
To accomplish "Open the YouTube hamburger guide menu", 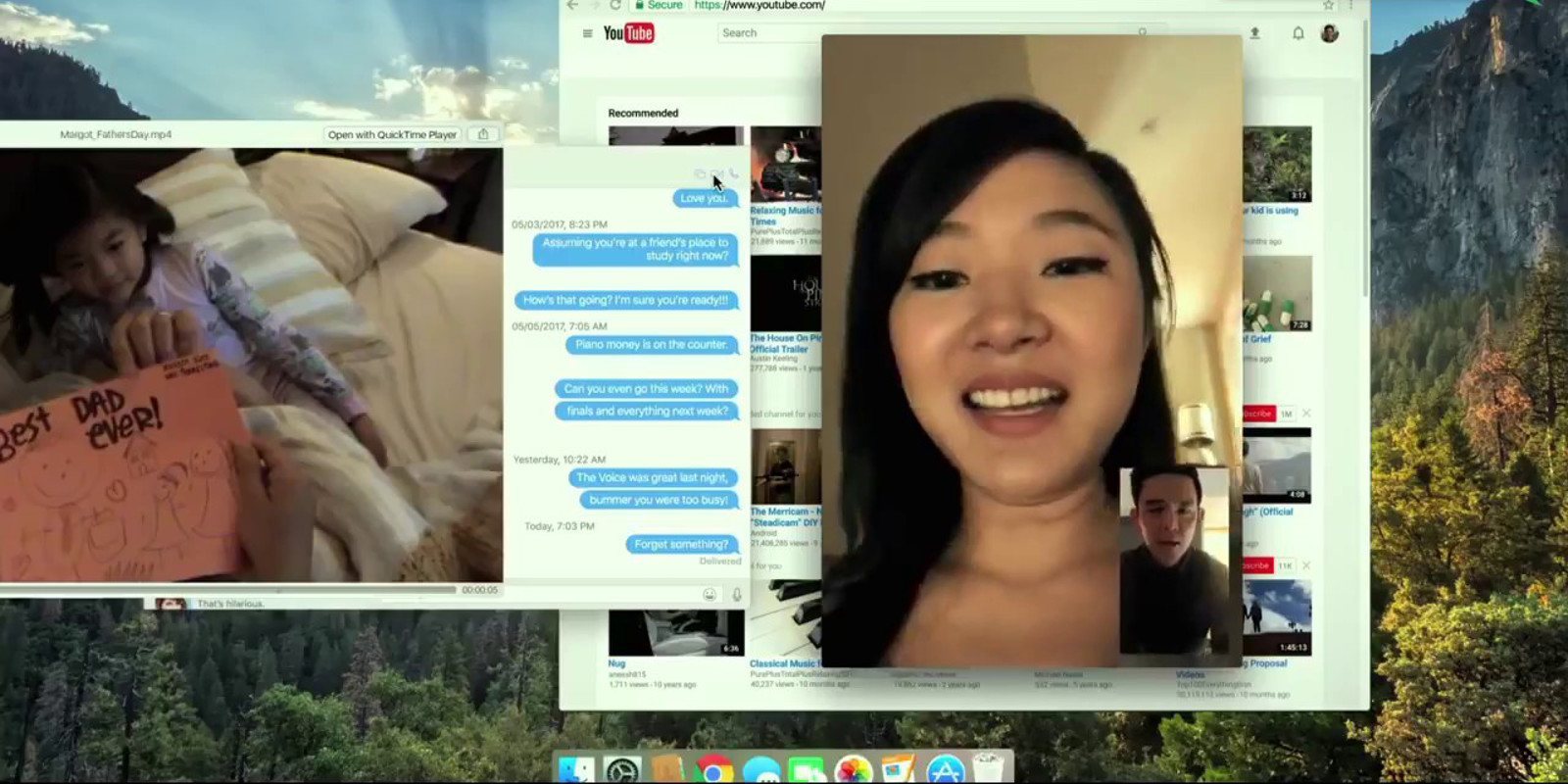I will coord(587,33).
